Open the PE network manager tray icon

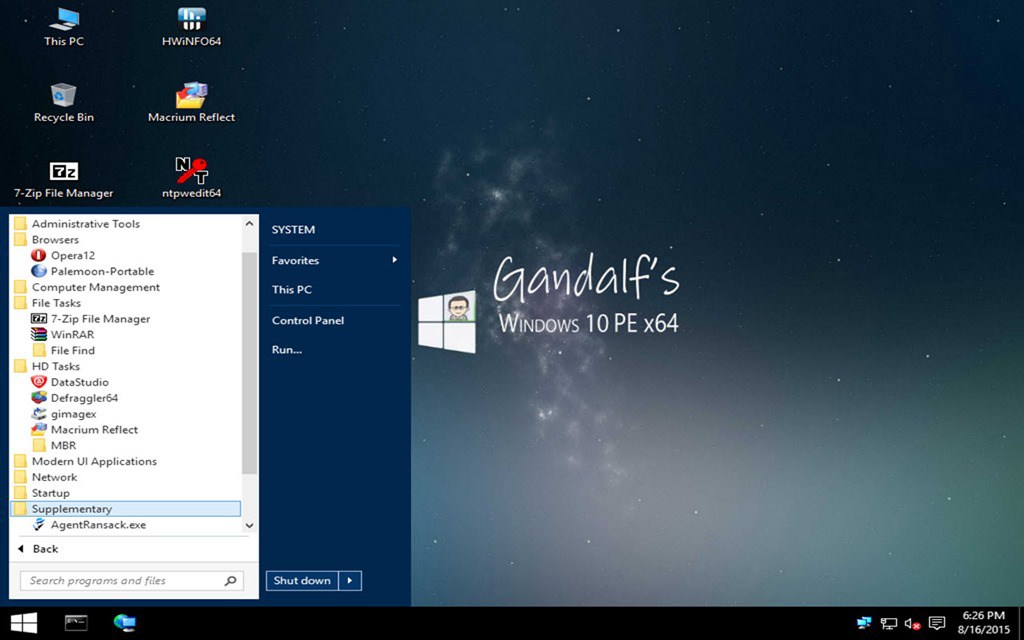click(x=864, y=624)
